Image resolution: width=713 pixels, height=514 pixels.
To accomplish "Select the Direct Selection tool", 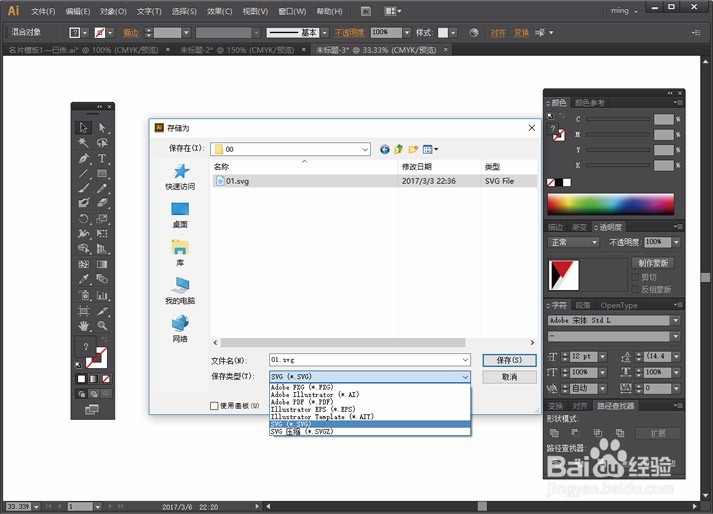I will click(102, 127).
